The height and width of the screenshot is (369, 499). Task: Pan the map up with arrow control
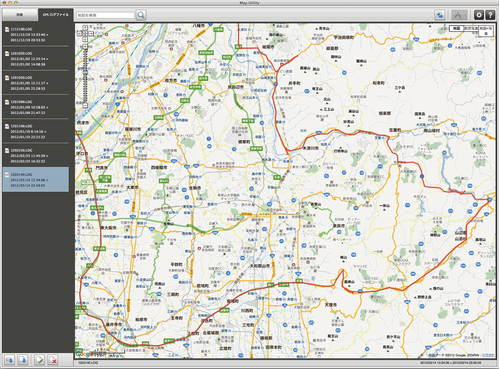tap(85, 28)
